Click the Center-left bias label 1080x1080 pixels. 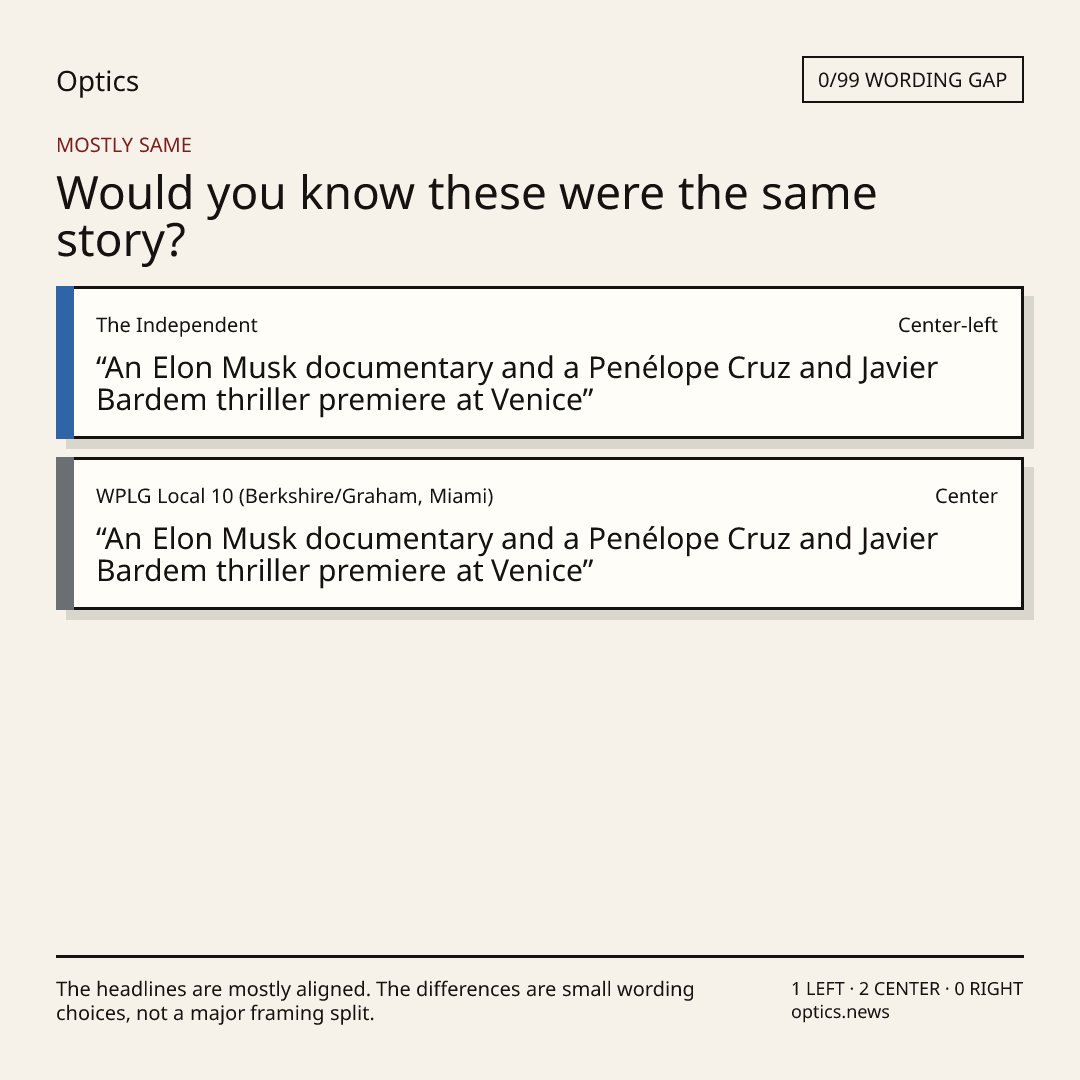click(x=947, y=325)
